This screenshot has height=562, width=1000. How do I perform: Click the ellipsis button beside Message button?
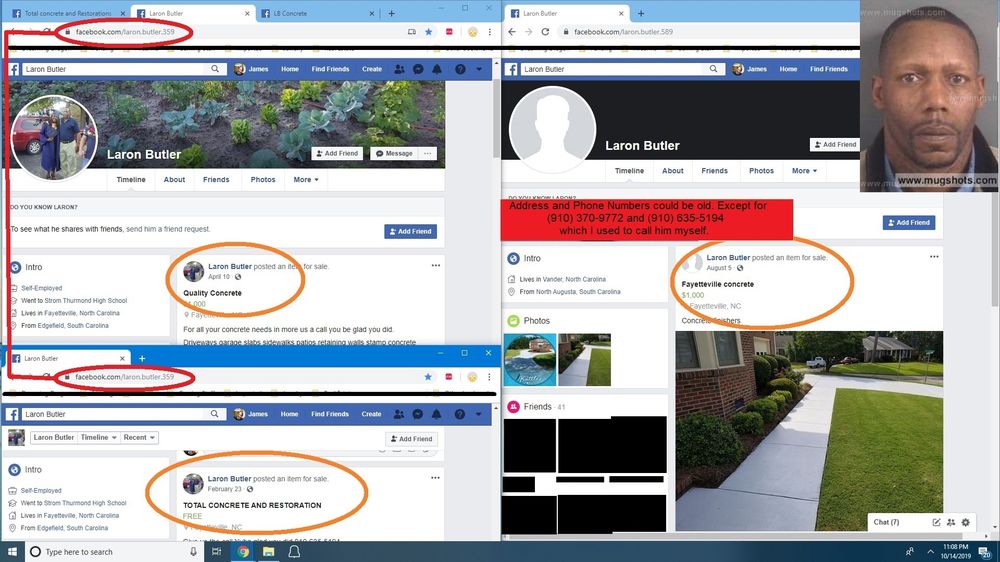[x=429, y=154]
